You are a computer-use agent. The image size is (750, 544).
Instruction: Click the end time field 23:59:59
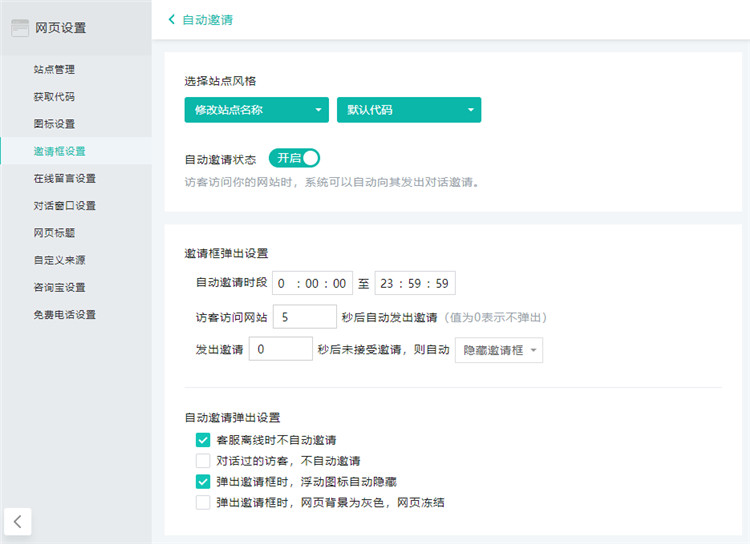[x=415, y=283]
